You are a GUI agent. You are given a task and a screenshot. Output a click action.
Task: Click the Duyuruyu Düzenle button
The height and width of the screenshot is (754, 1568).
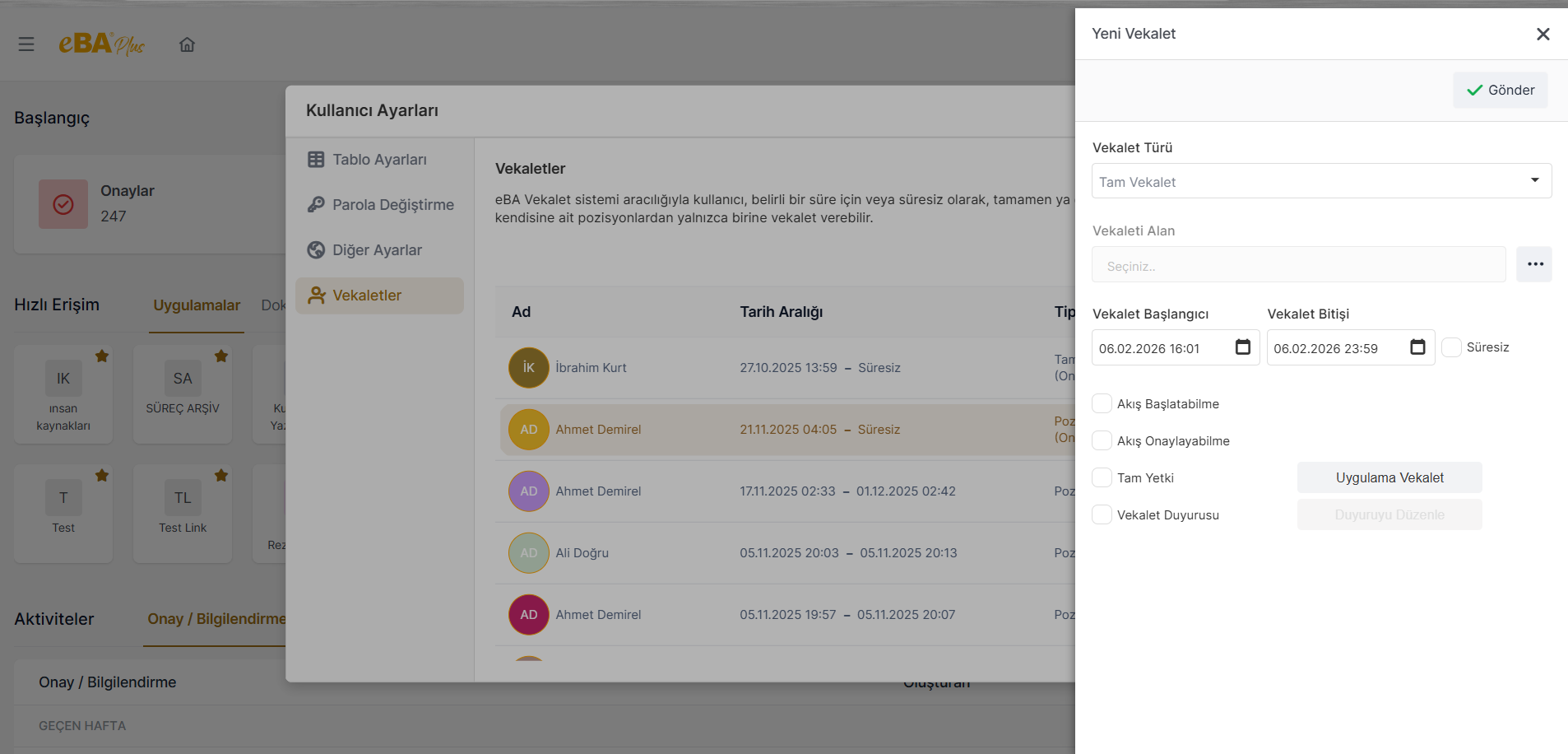coord(1389,514)
